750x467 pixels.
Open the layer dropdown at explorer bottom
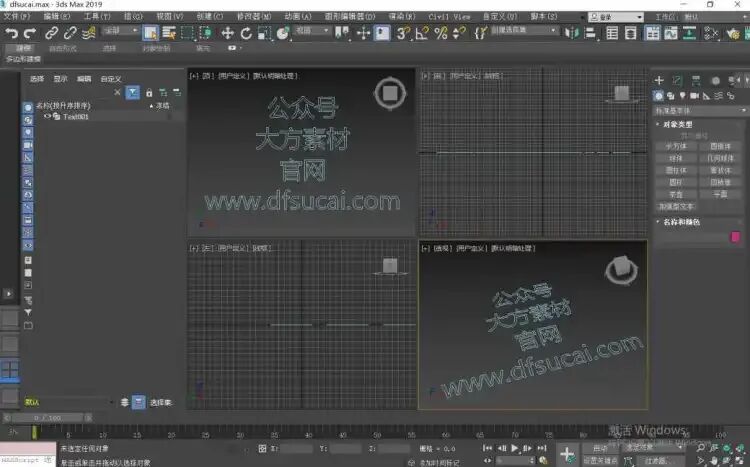[68, 402]
